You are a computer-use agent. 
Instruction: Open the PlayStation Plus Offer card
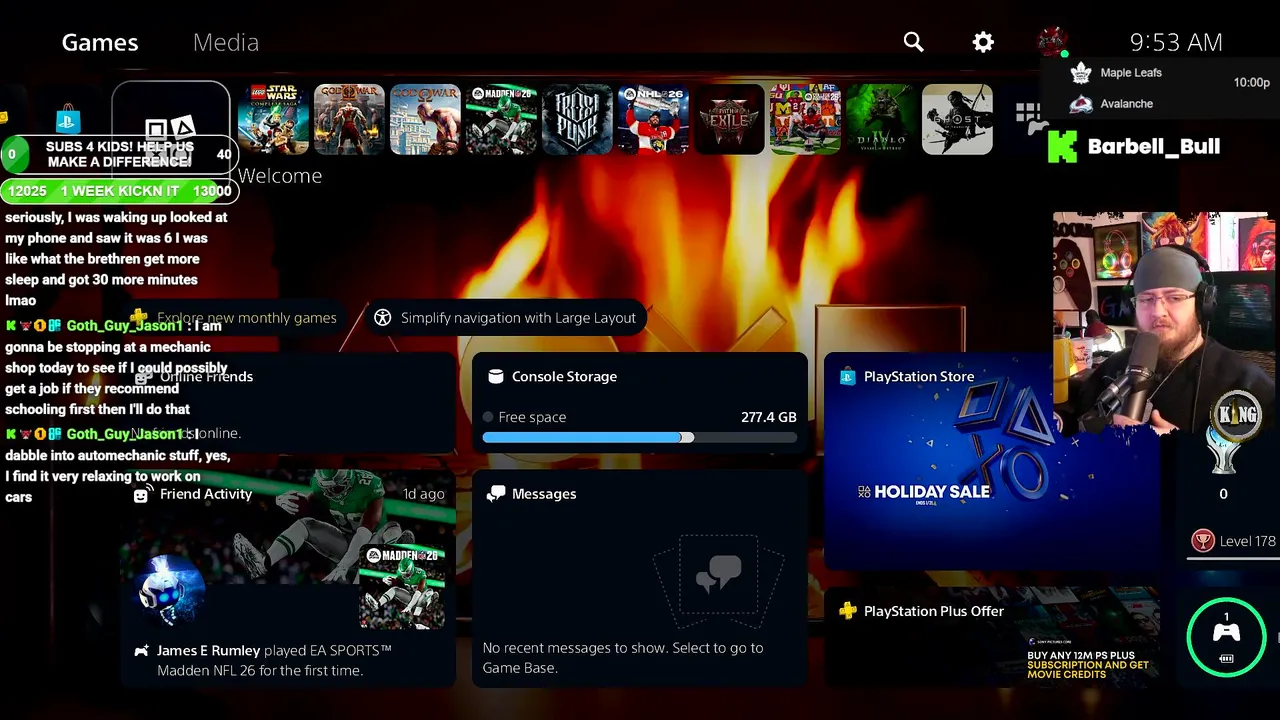pos(992,638)
